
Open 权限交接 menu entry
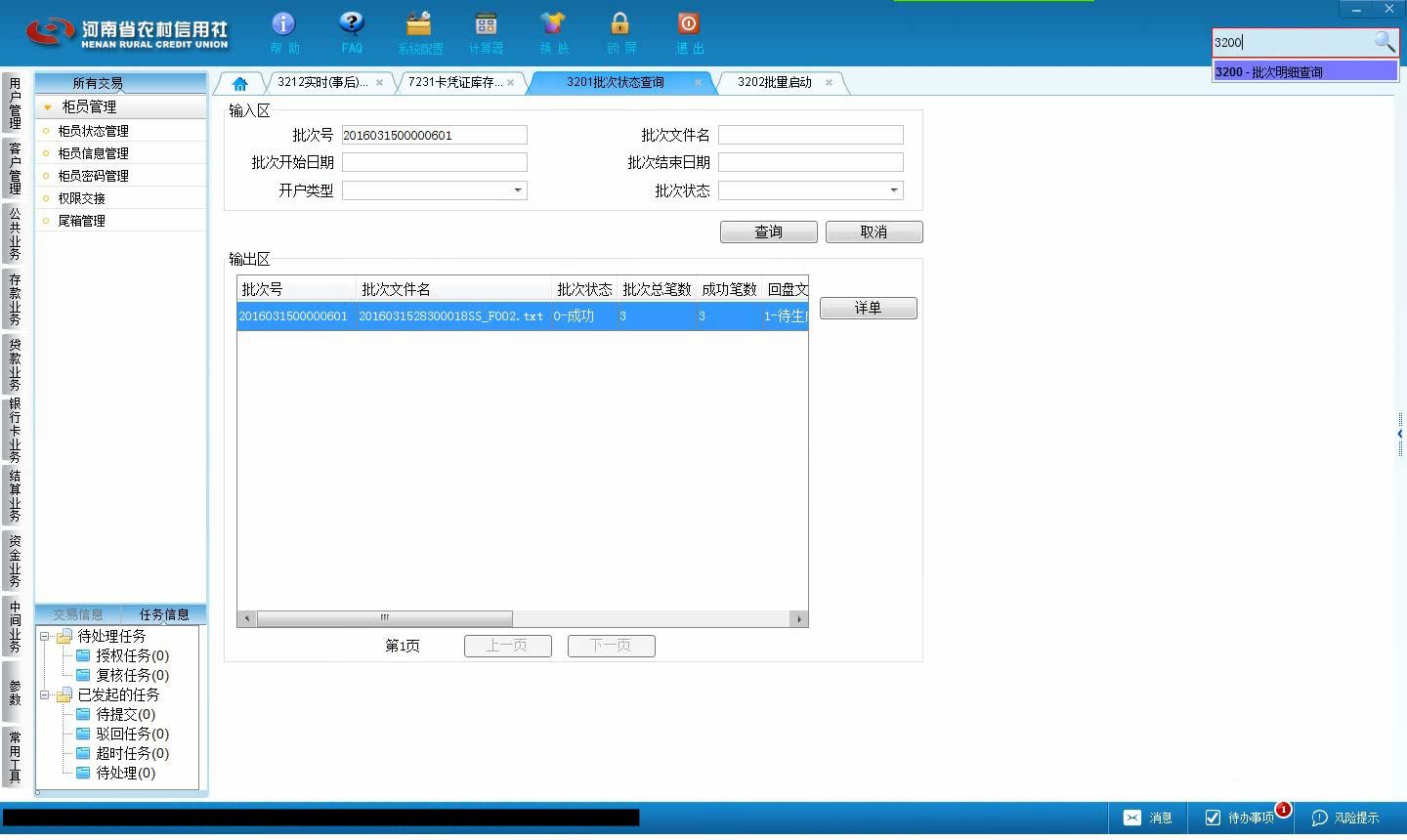click(x=81, y=198)
